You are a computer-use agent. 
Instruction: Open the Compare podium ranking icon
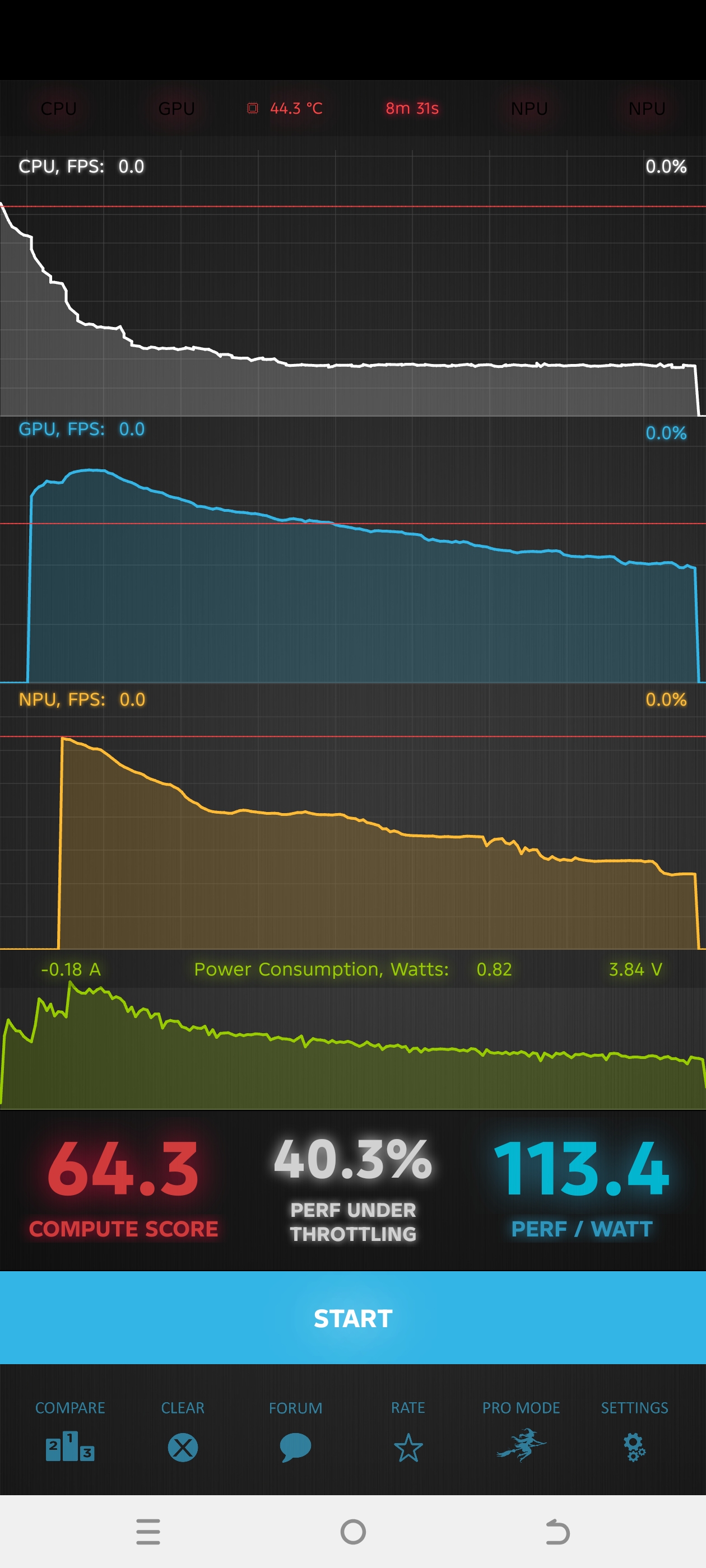click(x=70, y=1446)
